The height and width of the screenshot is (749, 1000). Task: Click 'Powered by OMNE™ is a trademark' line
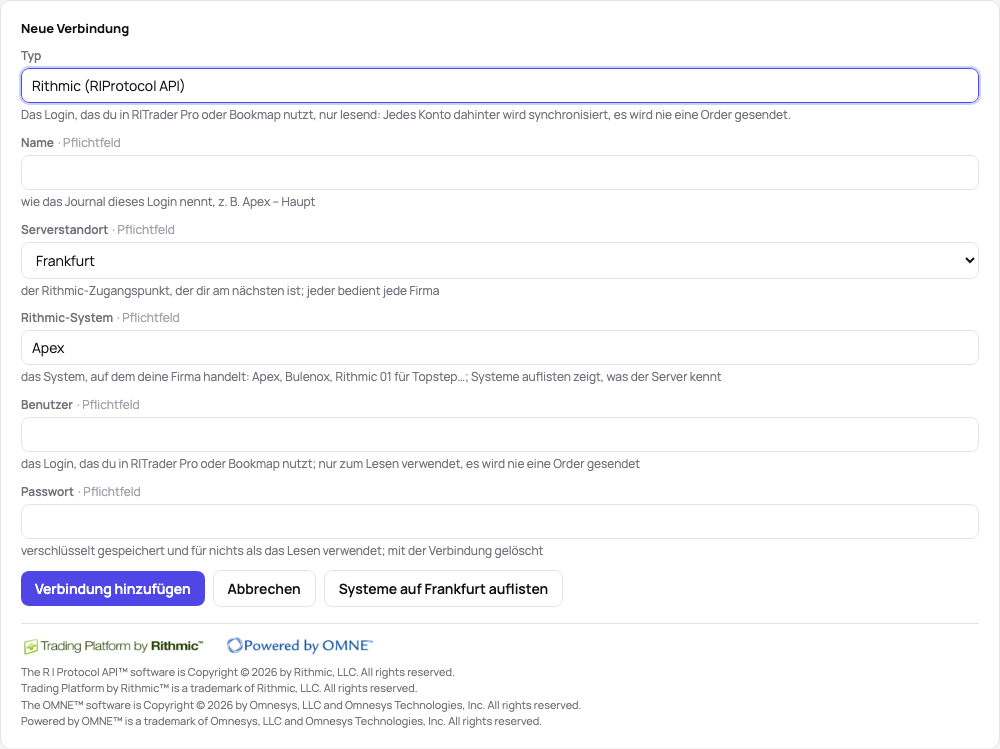point(281,722)
